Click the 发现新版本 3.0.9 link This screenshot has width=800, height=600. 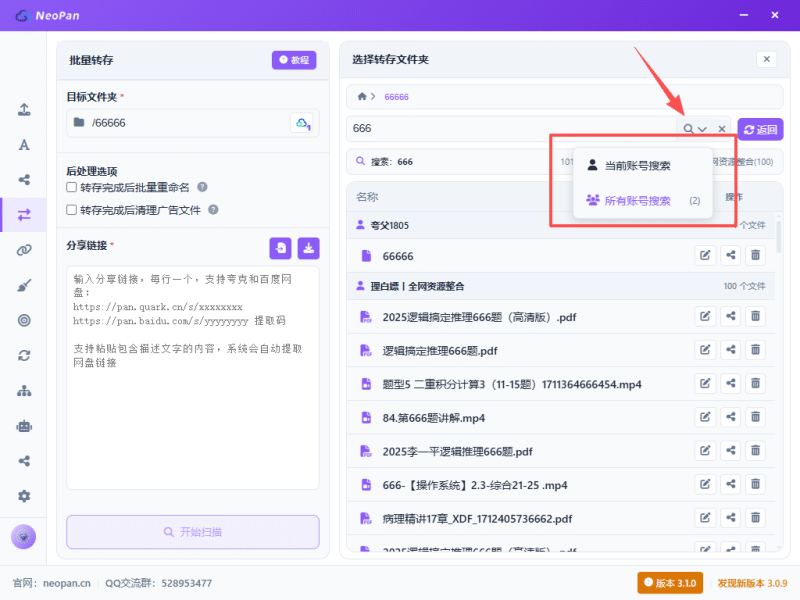[x=751, y=582]
